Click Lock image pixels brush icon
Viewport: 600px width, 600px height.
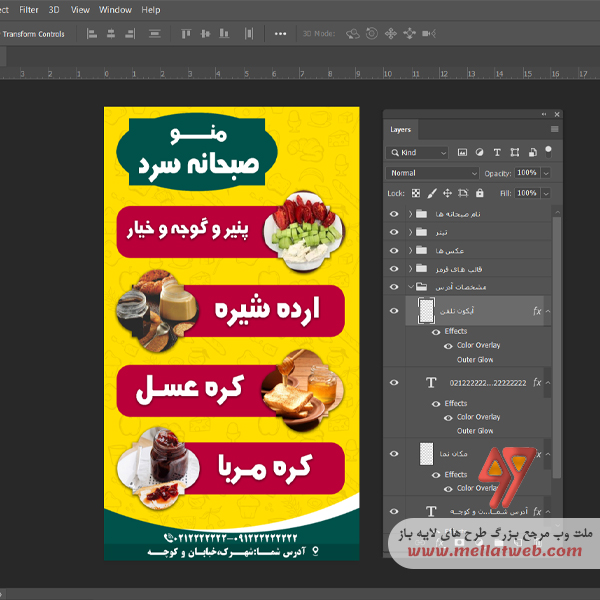(x=432, y=193)
